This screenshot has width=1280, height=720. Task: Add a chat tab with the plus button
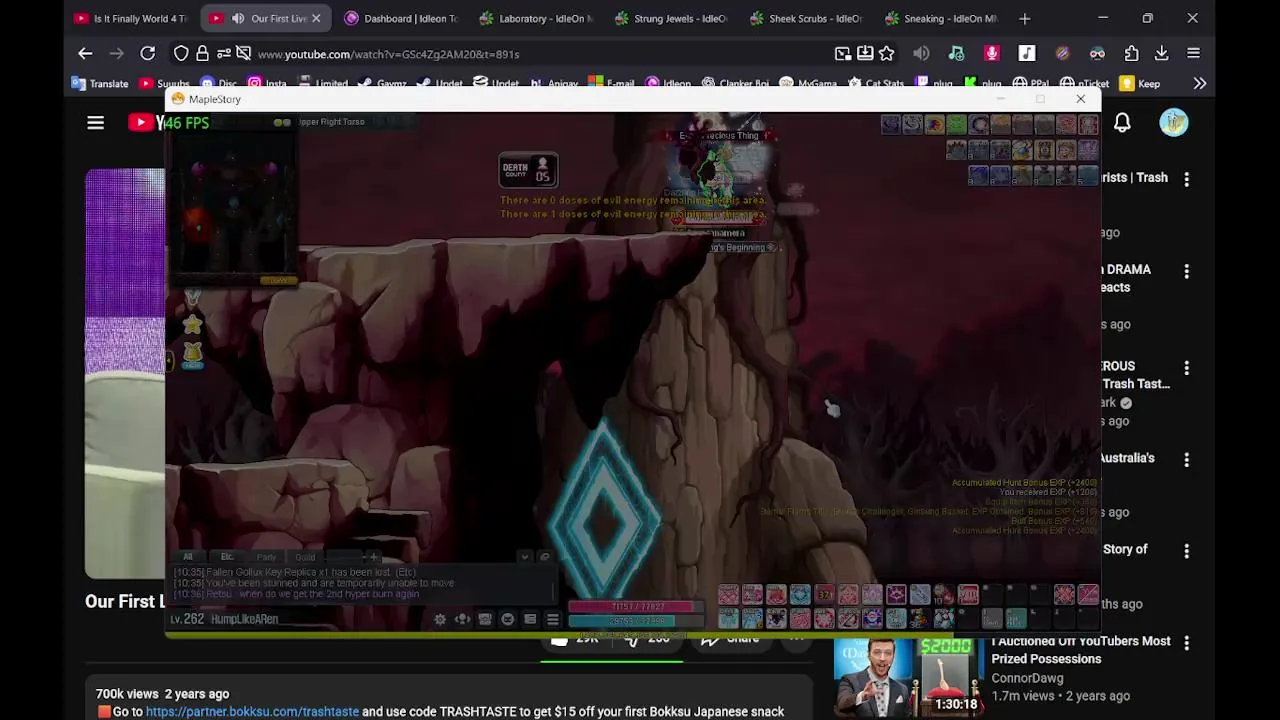pyautogui.click(x=373, y=557)
